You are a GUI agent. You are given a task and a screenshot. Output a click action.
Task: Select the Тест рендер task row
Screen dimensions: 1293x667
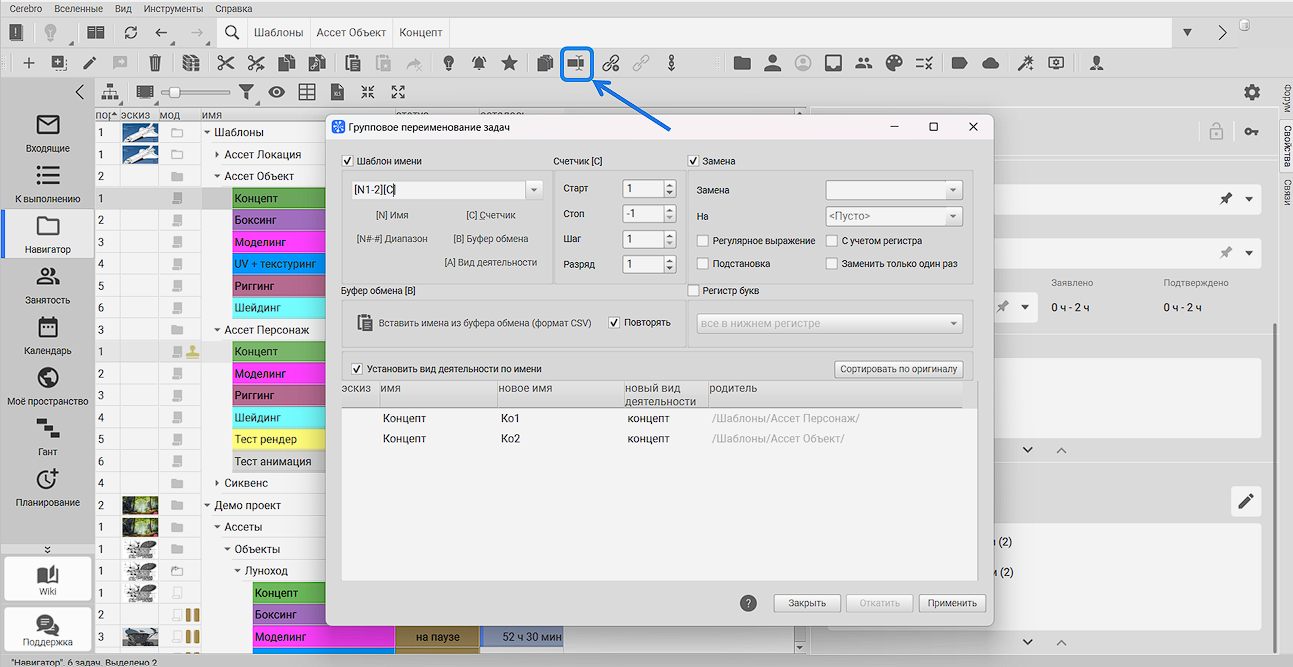click(x=279, y=440)
